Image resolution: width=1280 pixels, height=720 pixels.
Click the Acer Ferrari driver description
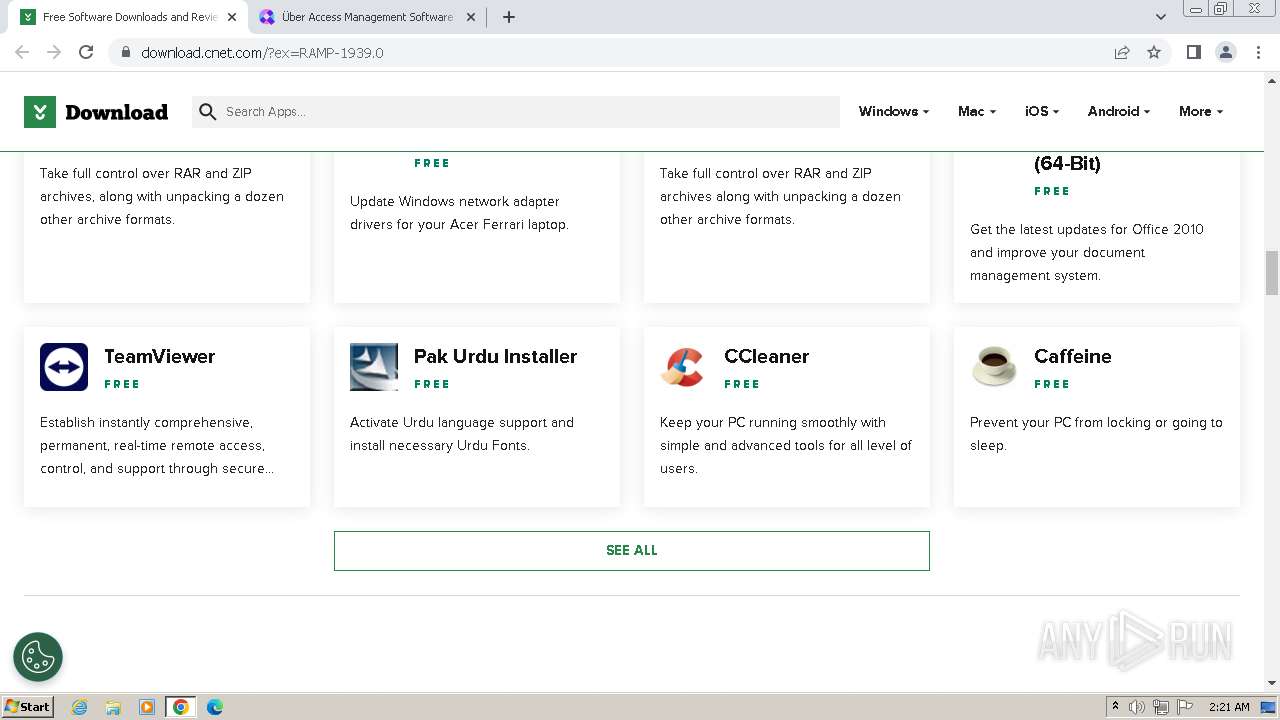coord(459,213)
